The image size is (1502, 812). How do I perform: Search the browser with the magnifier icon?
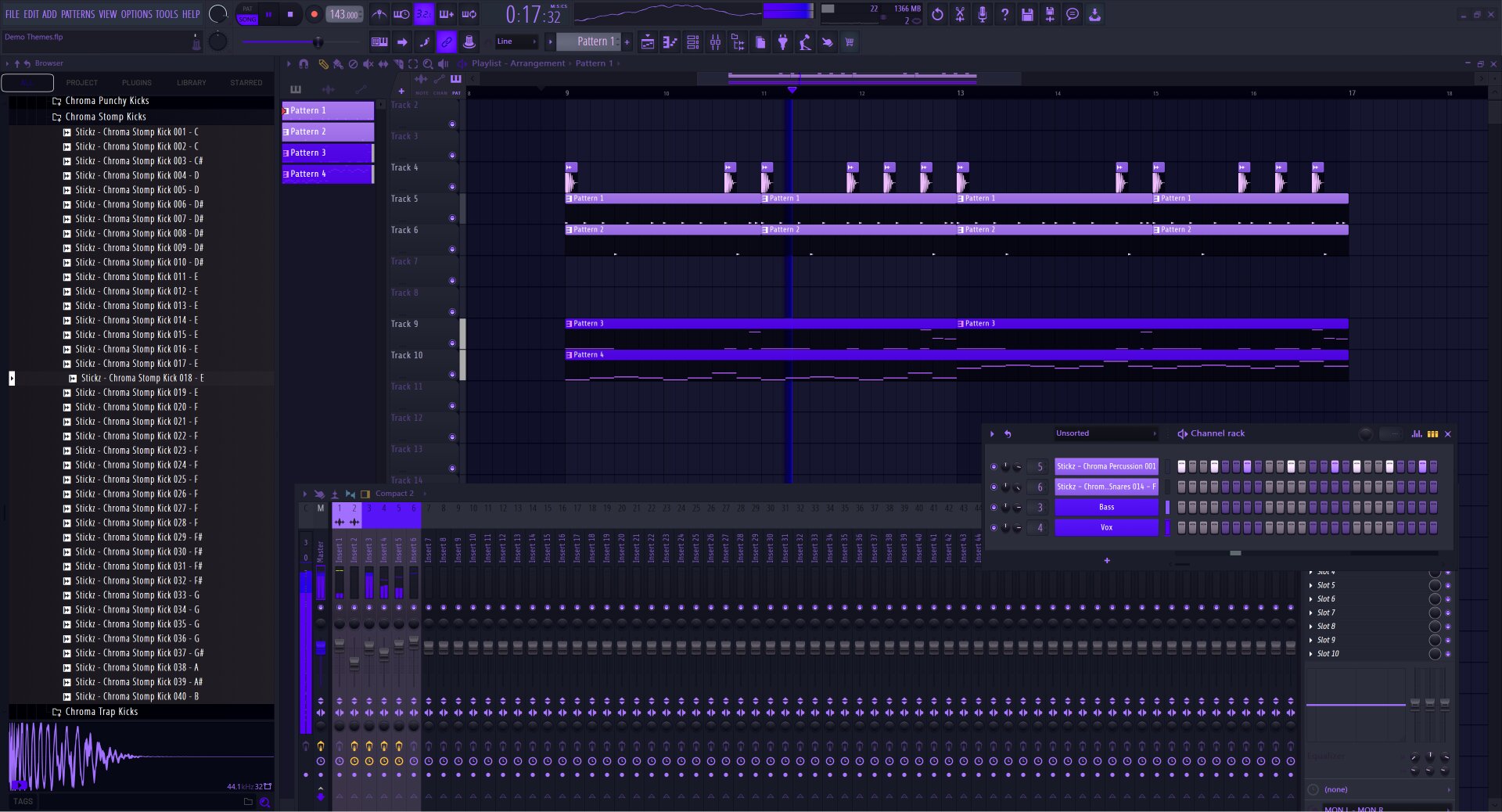point(264,802)
